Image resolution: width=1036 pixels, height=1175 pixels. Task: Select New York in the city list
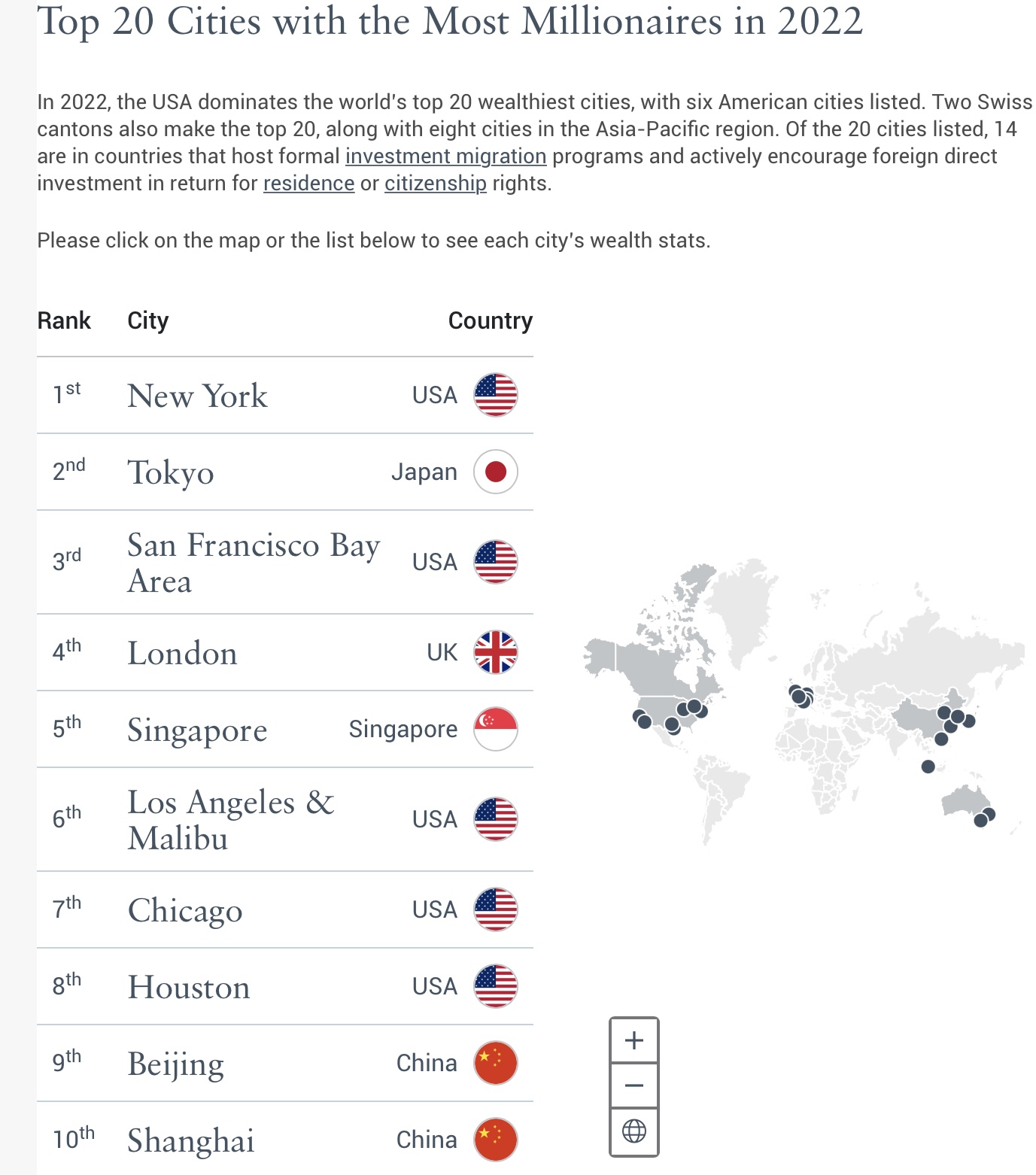coord(197,396)
